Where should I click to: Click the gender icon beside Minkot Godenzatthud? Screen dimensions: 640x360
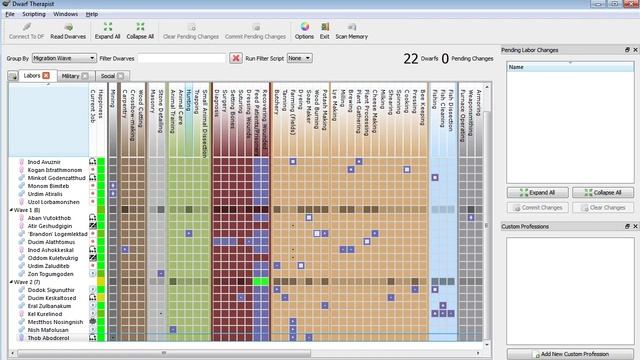[22, 178]
